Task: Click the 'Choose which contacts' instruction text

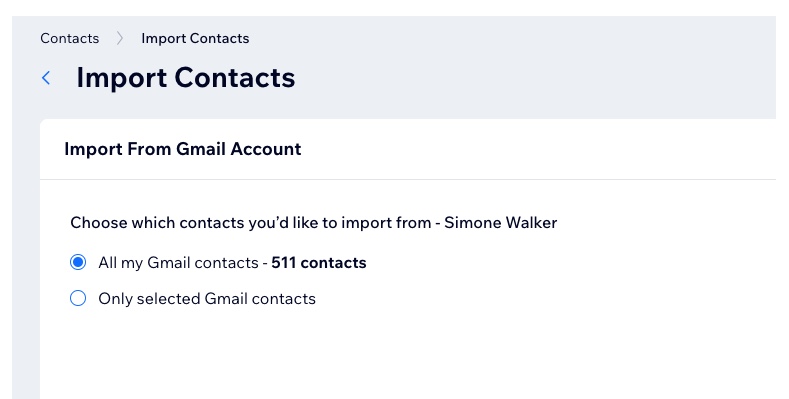Action: click(x=251, y=222)
